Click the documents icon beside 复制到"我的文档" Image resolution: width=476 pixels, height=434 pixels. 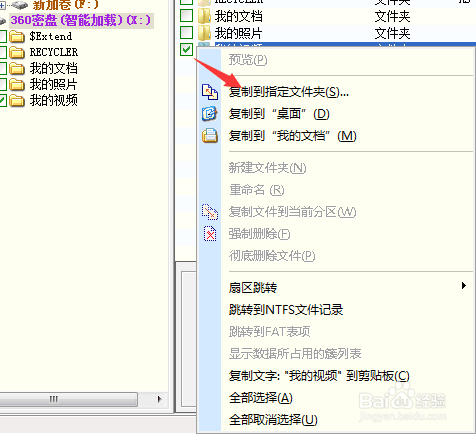210,136
